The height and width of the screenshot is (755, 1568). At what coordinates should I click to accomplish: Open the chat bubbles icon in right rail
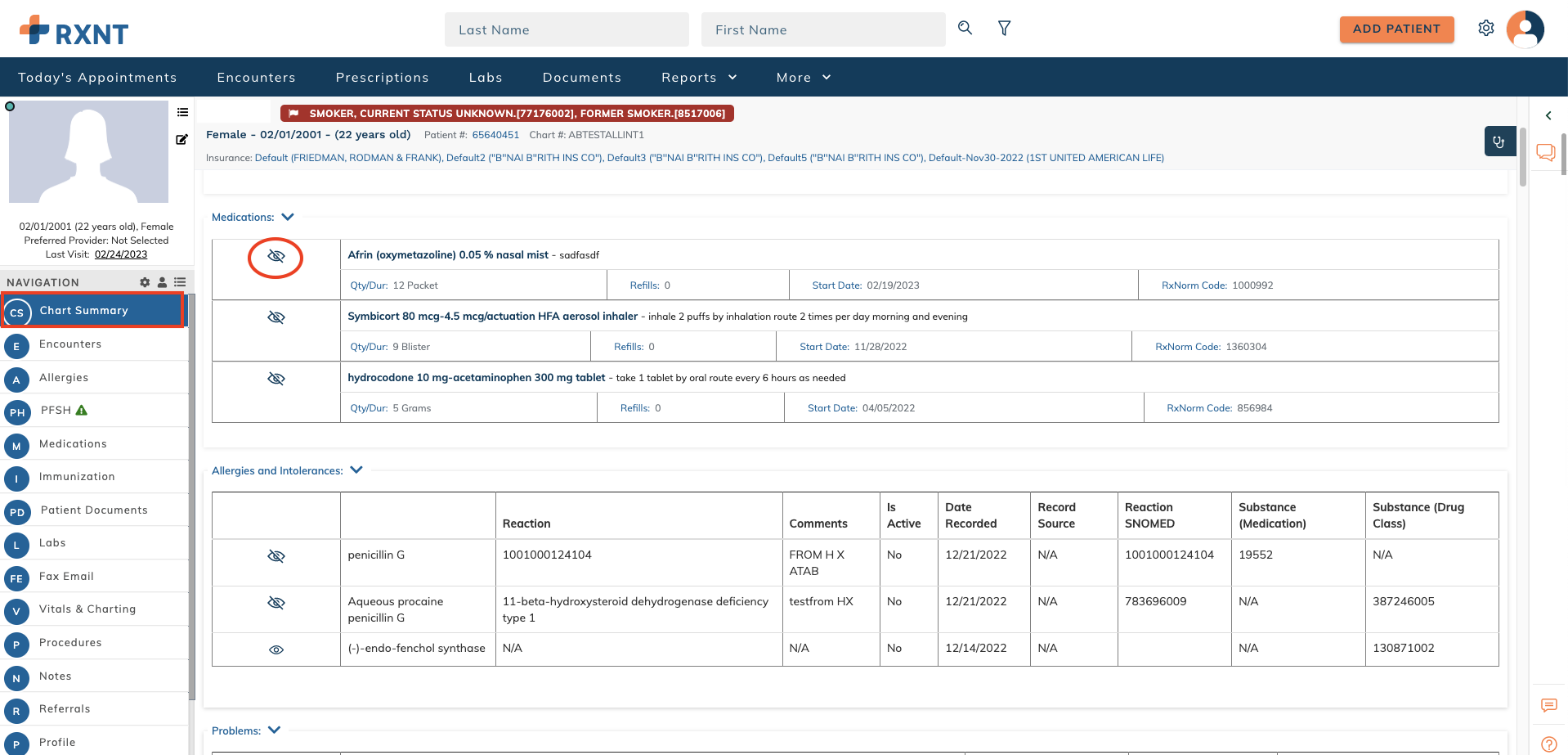click(x=1546, y=152)
